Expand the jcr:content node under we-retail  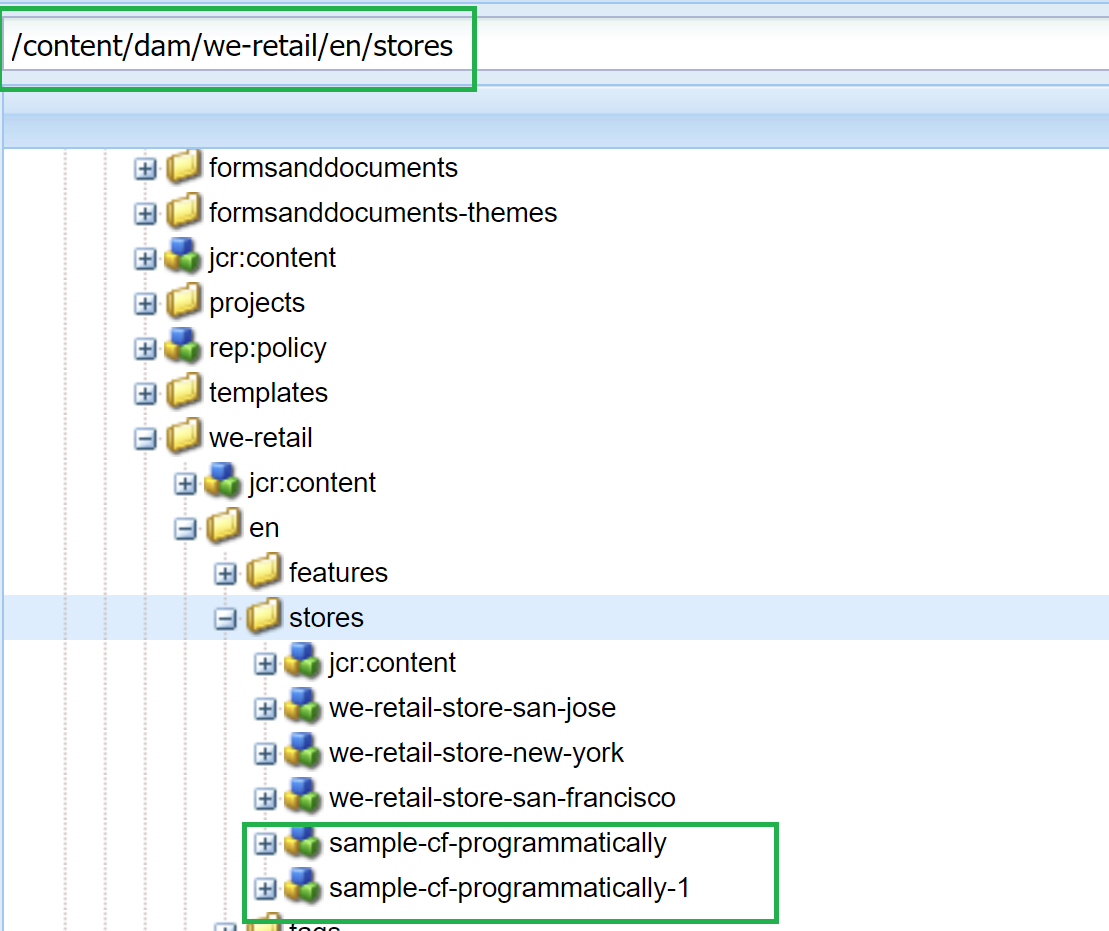point(185,482)
